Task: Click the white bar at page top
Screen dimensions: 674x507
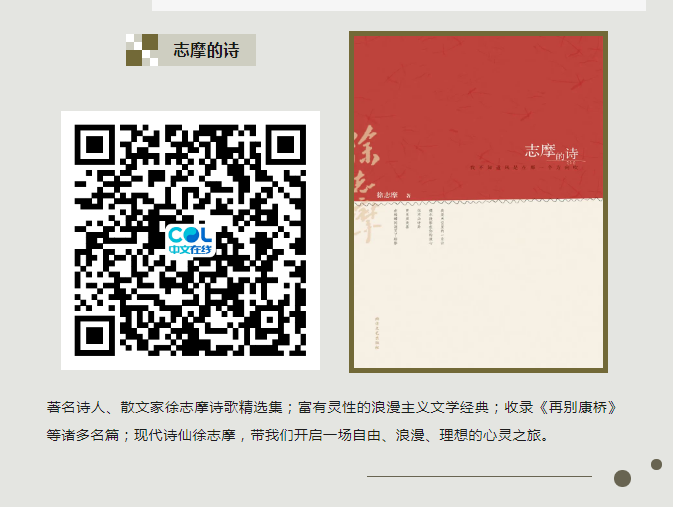Action: point(399,5)
